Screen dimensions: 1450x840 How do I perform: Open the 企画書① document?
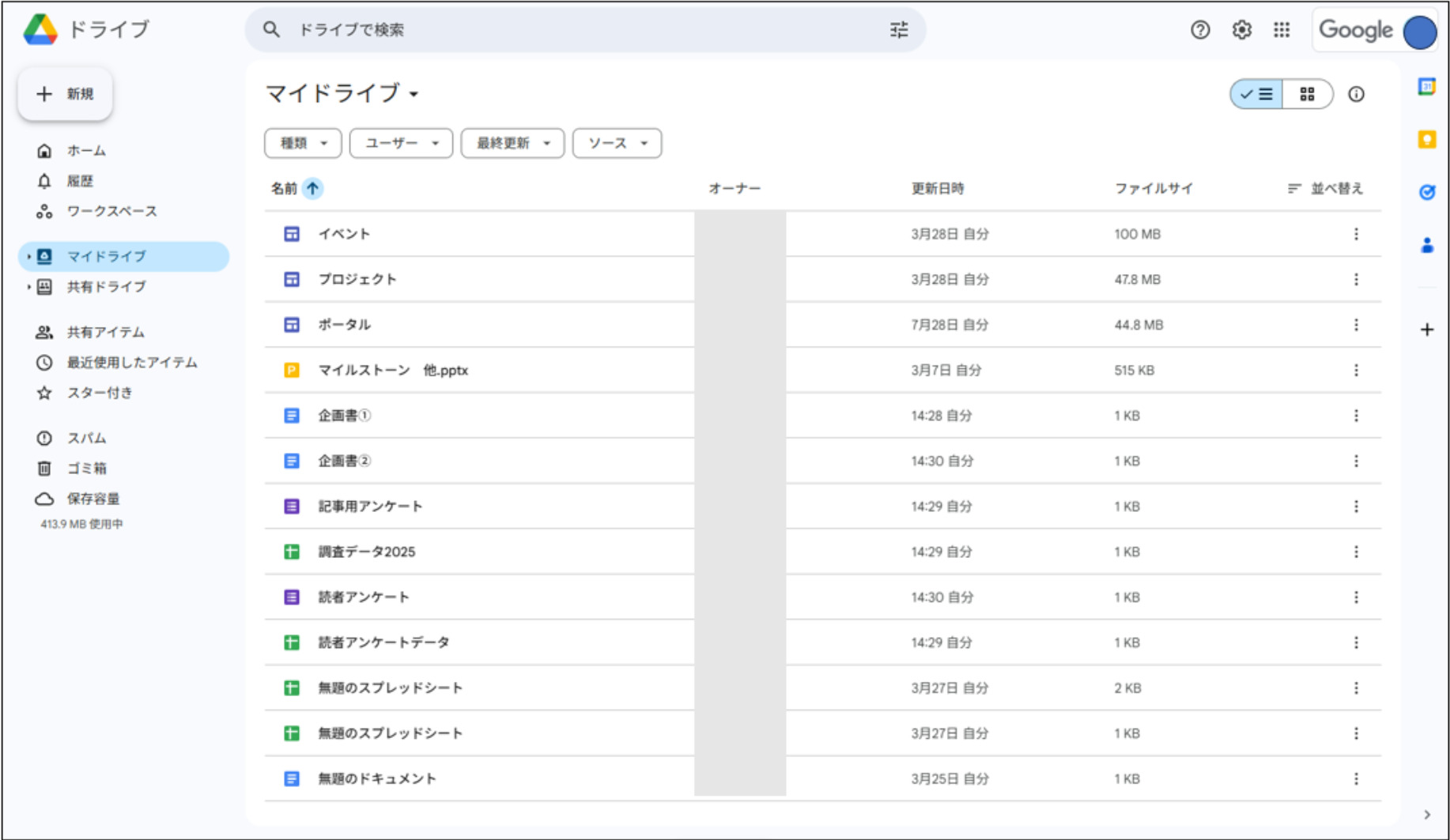point(346,415)
